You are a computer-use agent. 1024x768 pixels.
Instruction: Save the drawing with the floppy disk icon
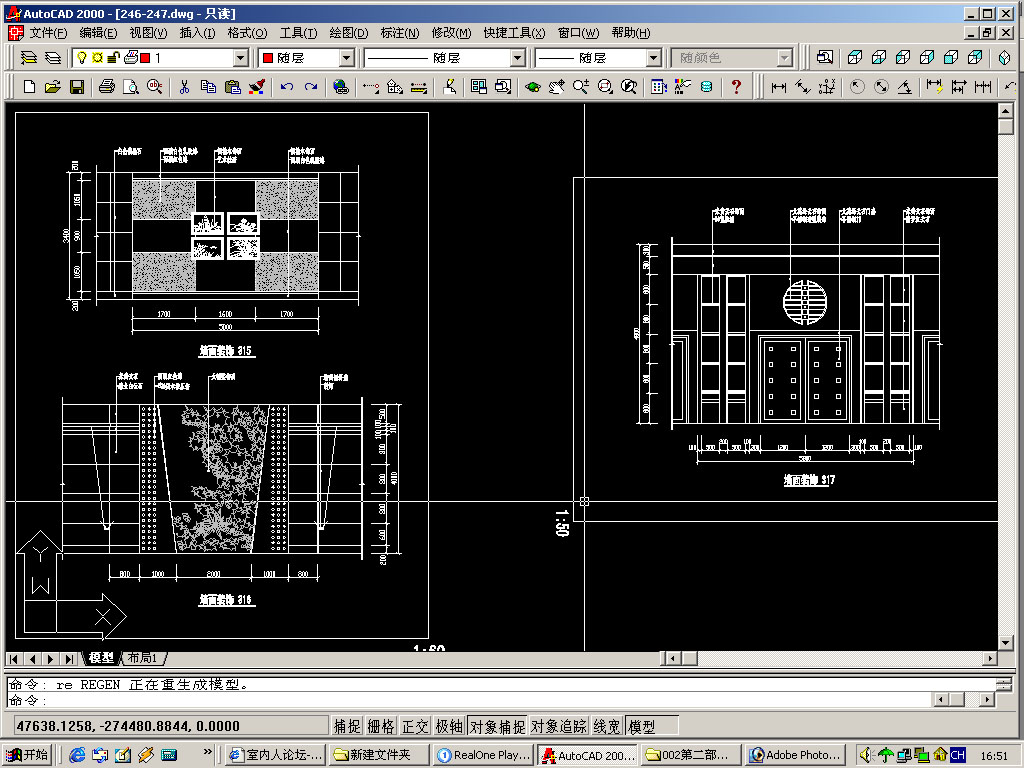click(x=77, y=86)
